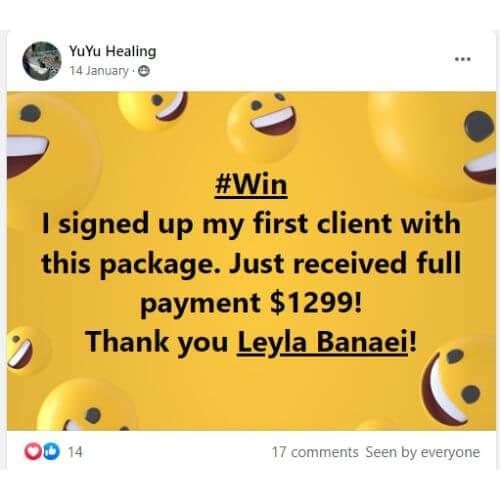This screenshot has width=500, height=500.
Task: Show the Seen by everyone list
Action: click(423, 452)
